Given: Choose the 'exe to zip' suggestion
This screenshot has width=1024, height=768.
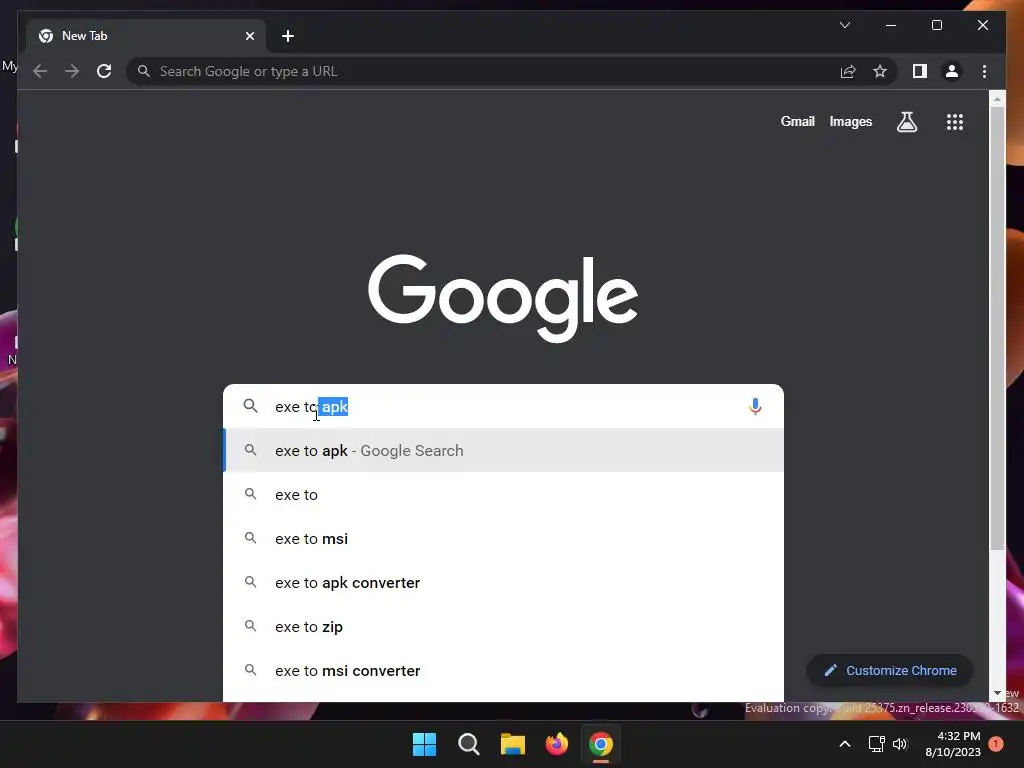Looking at the screenshot, I should point(504,627).
